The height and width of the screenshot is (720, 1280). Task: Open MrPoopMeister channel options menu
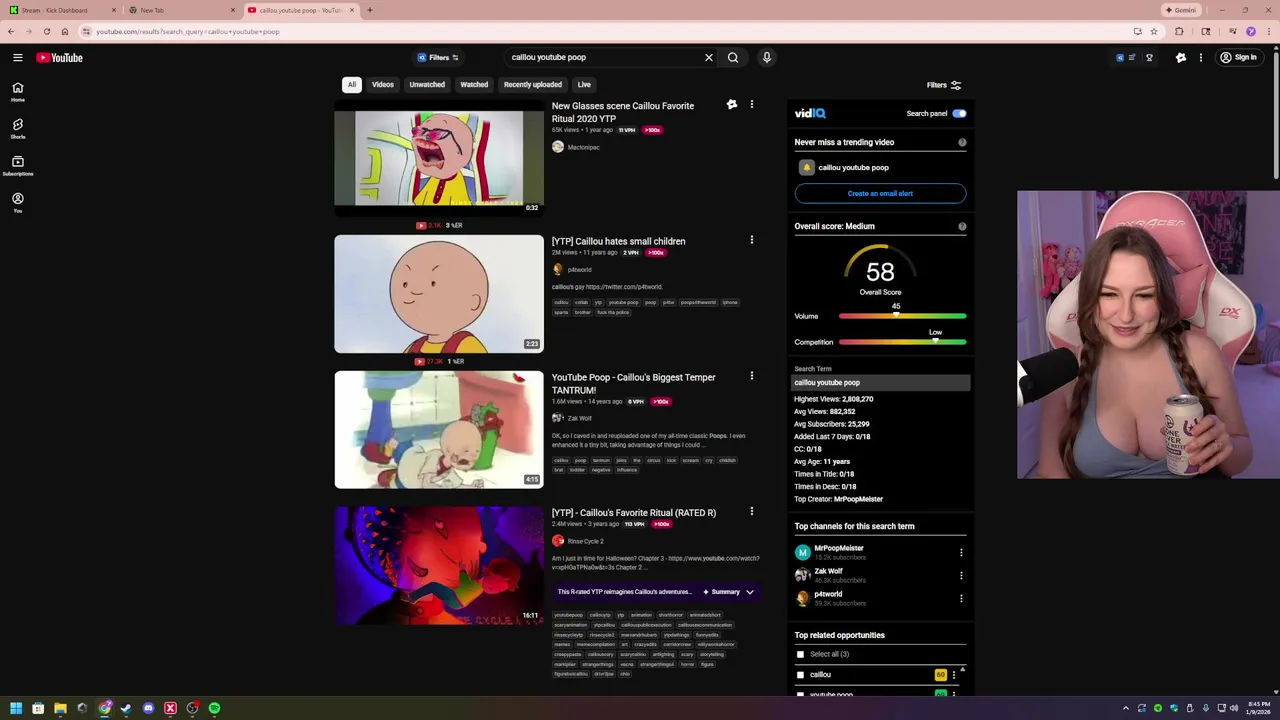(x=961, y=552)
